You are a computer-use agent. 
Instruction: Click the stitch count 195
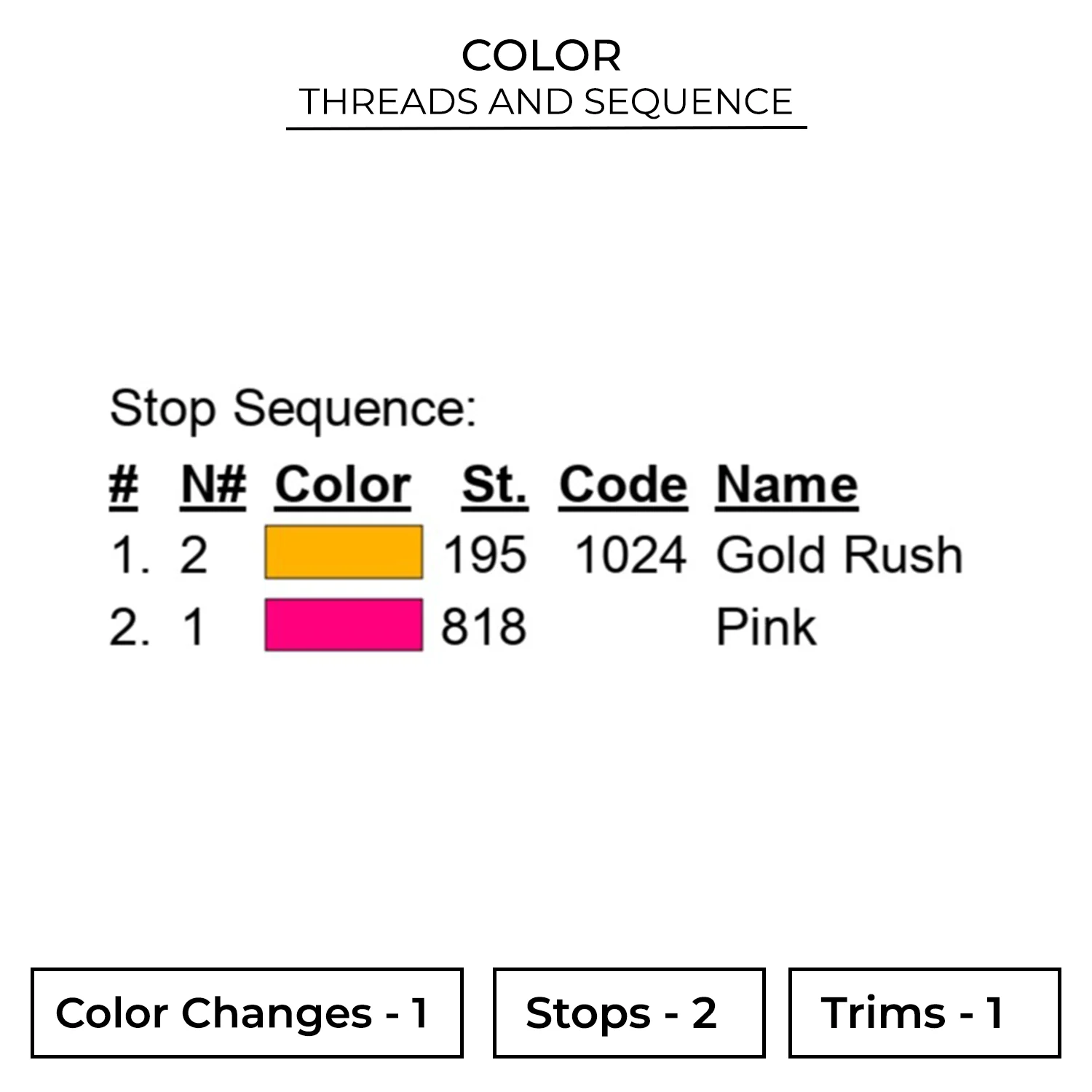click(x=484, y=555)
